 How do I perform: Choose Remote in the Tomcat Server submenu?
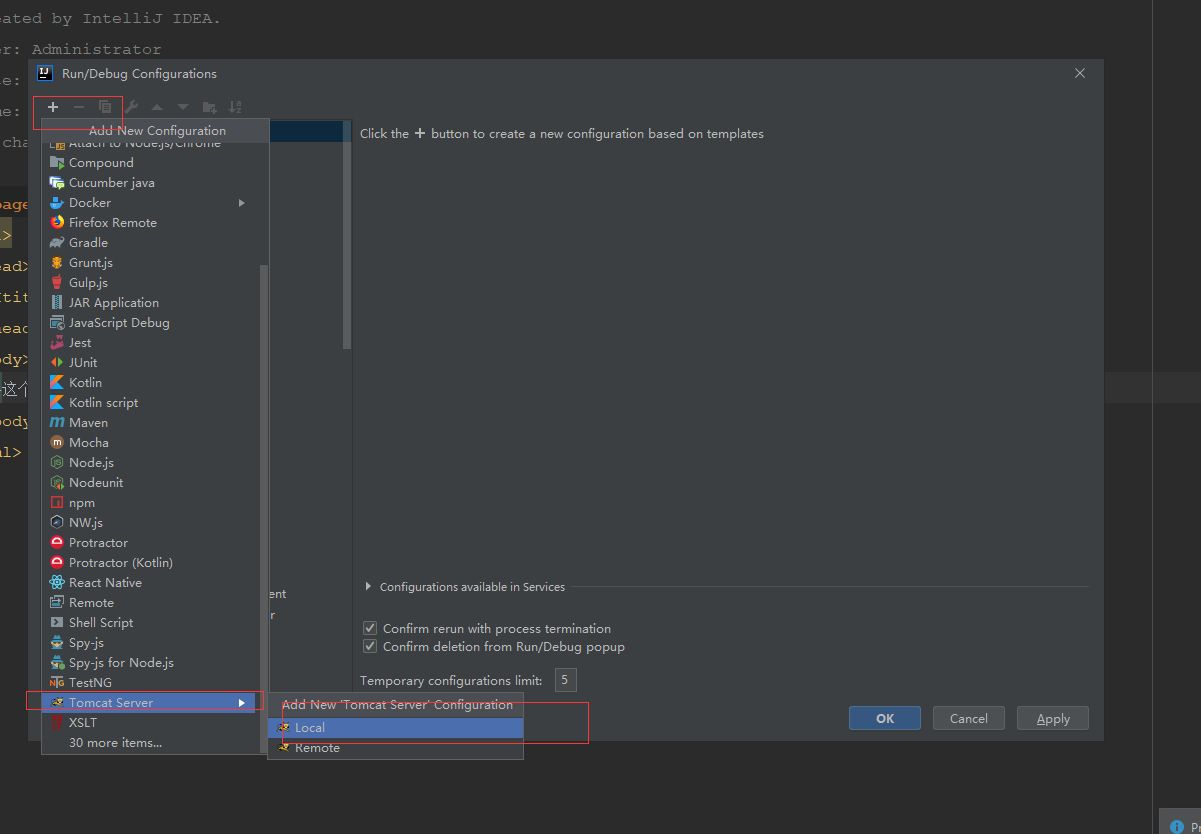(395, 747)
